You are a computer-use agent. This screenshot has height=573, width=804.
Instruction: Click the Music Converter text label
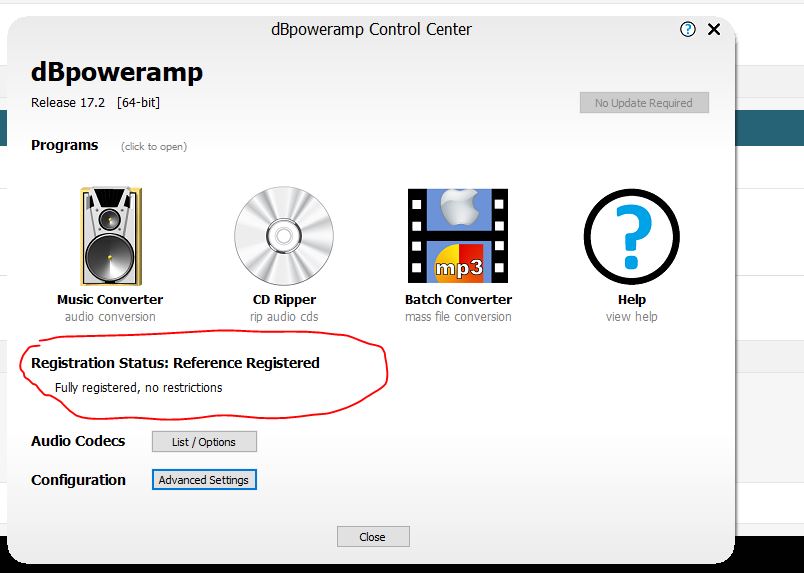110,299
